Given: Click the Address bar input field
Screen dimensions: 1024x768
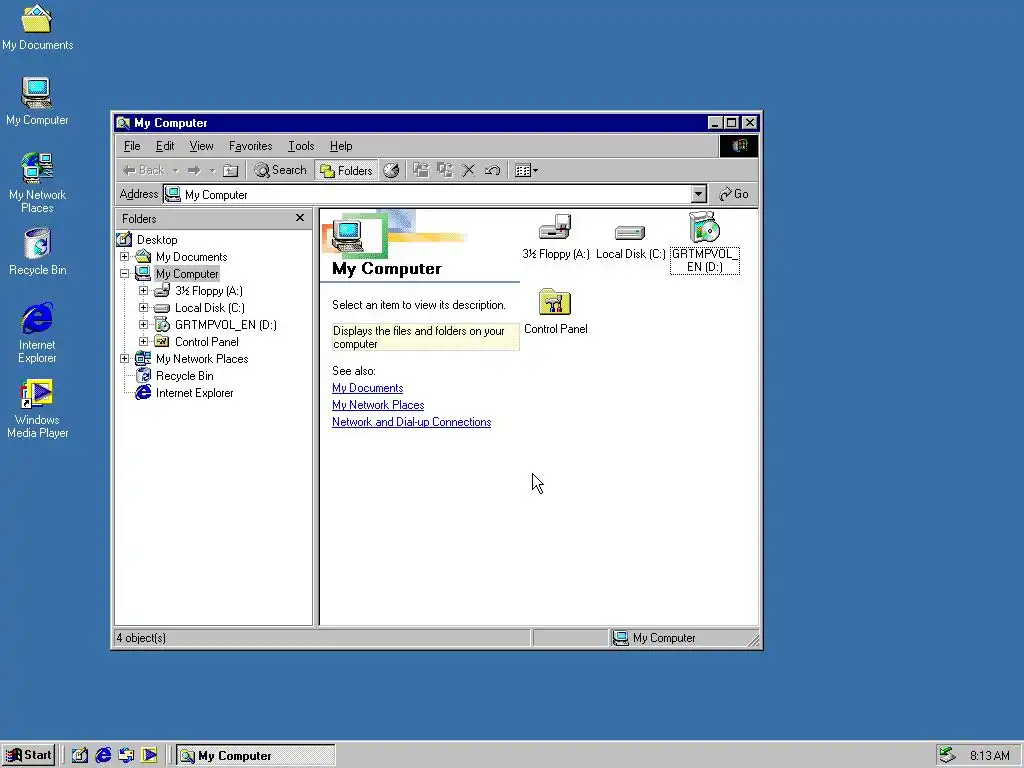Looking at the screenshot, I should 428,195.
